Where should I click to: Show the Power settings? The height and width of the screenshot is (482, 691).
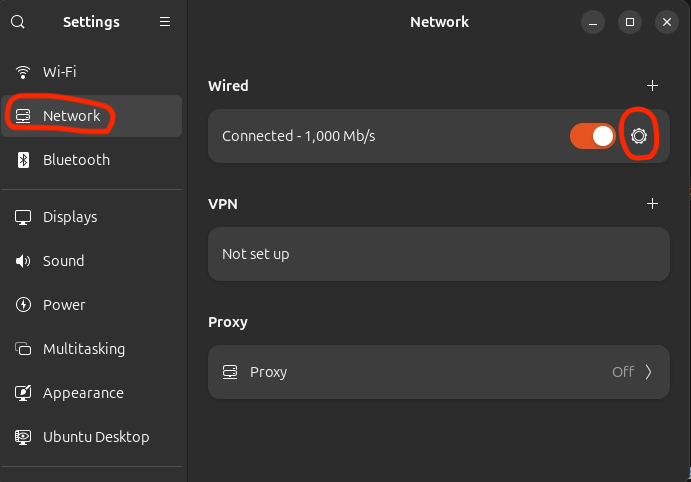[92, 305]
